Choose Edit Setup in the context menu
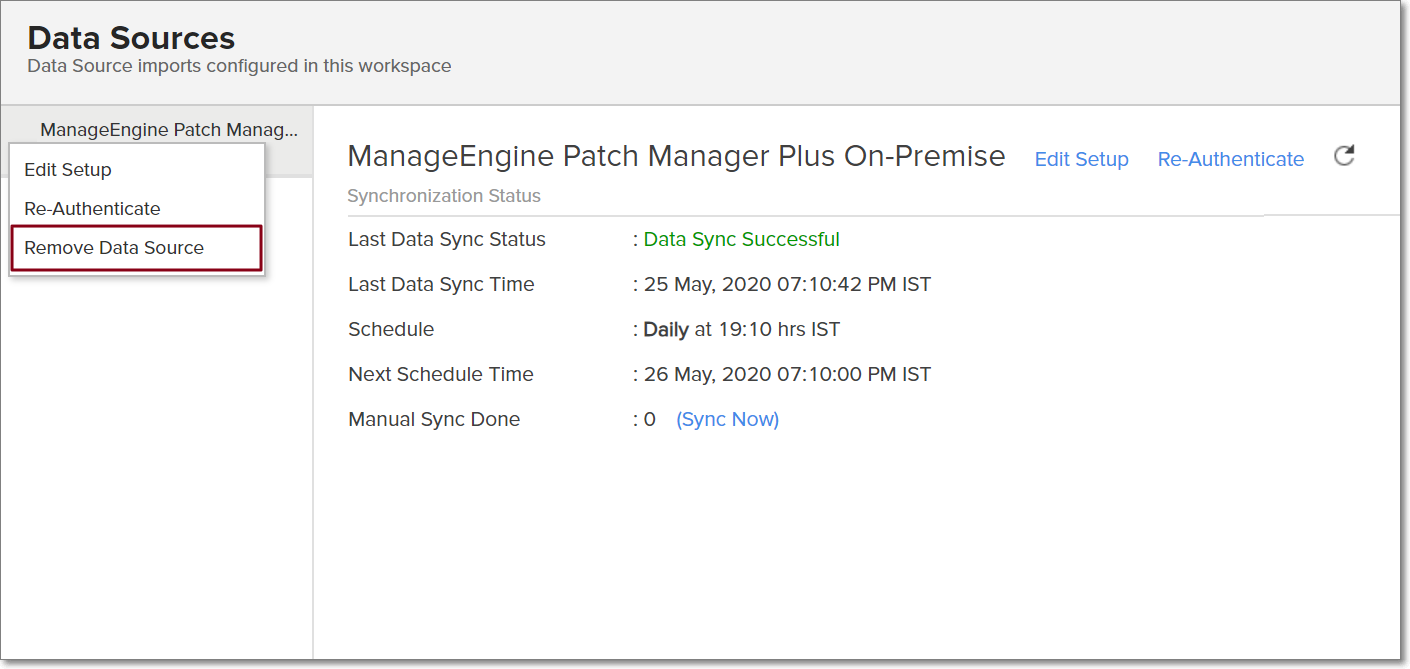 coord(68,170)
